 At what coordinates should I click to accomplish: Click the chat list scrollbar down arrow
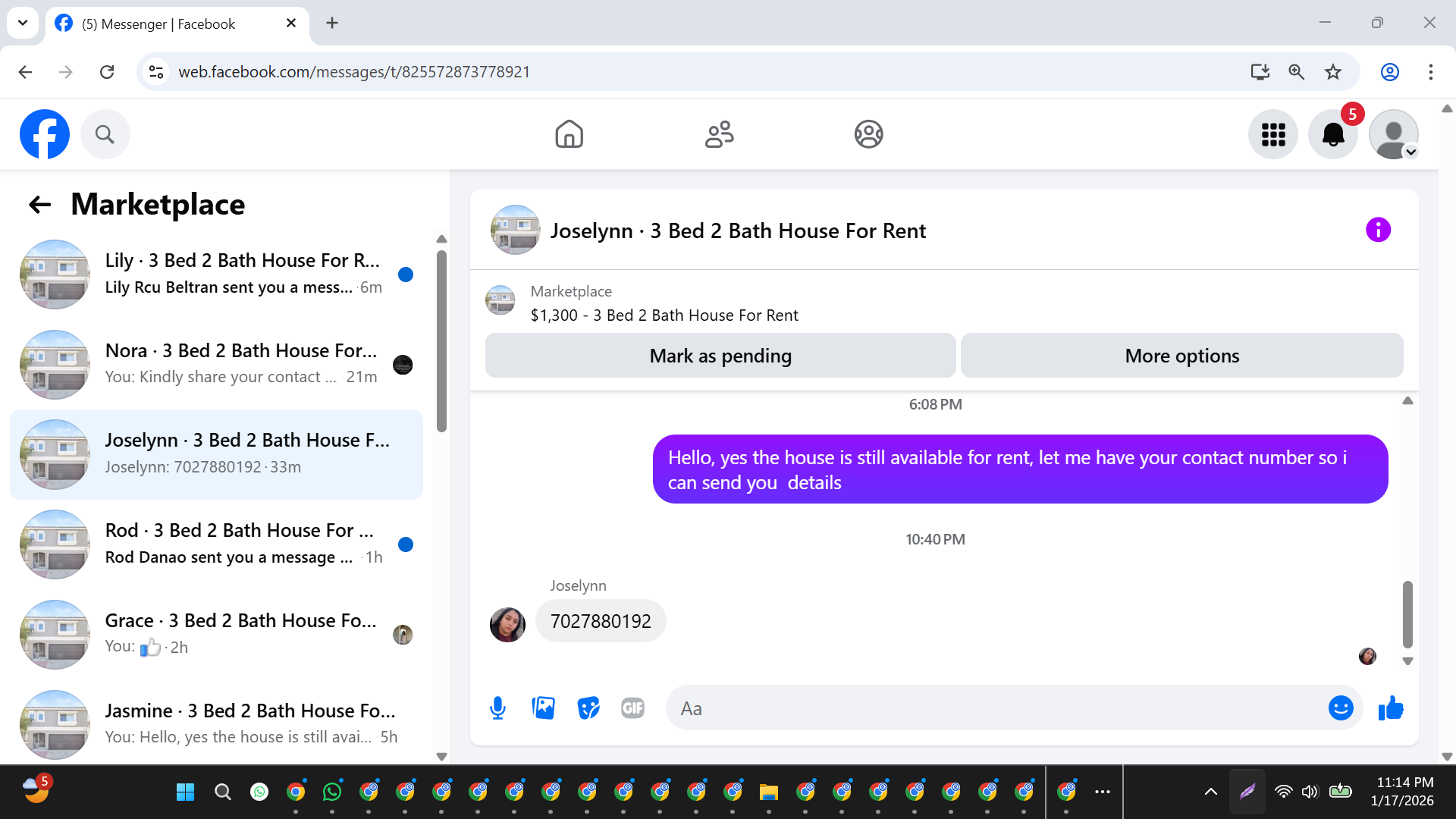[441, 756]
